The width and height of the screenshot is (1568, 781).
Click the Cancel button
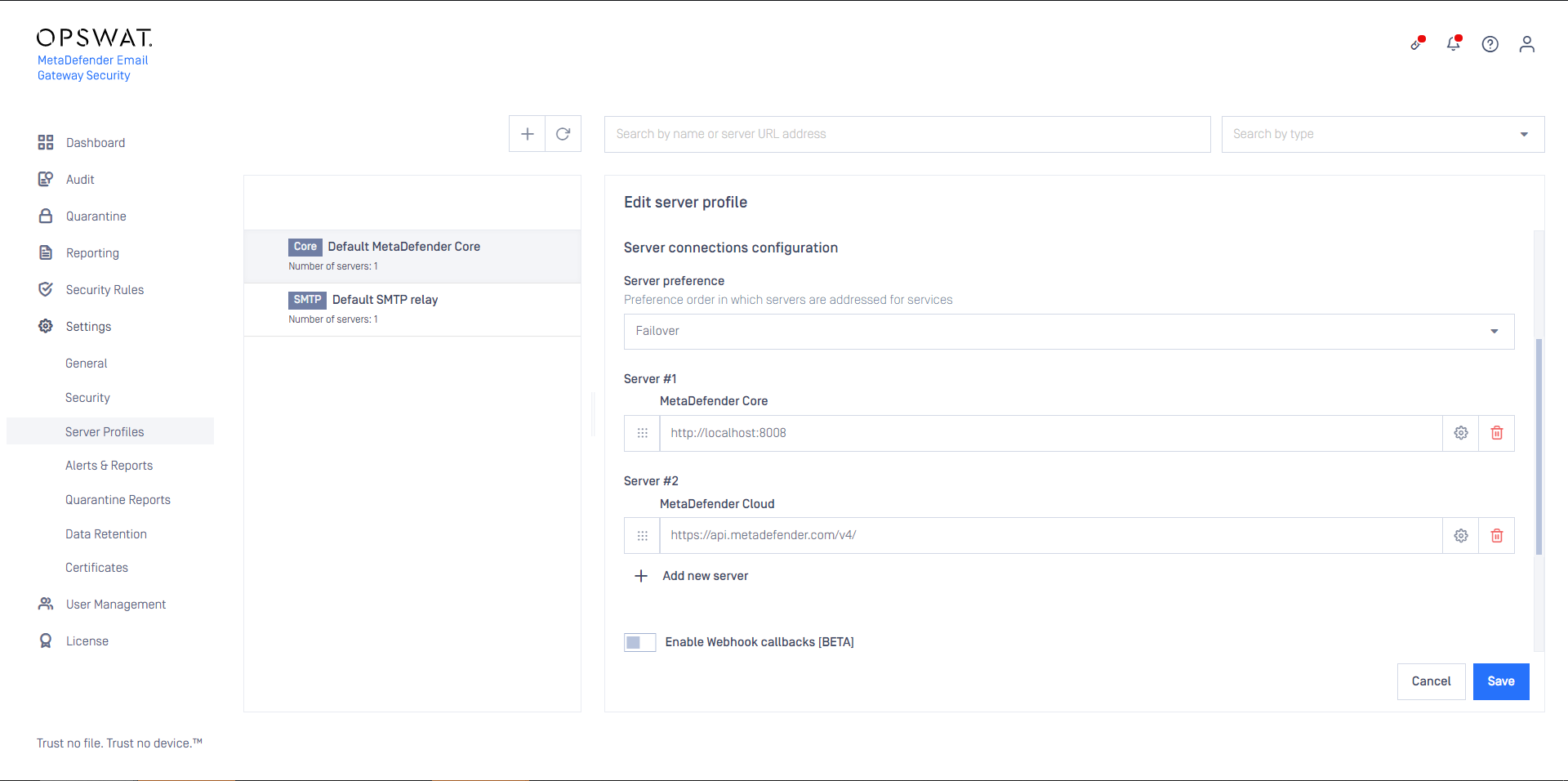tap(1432, 681)
